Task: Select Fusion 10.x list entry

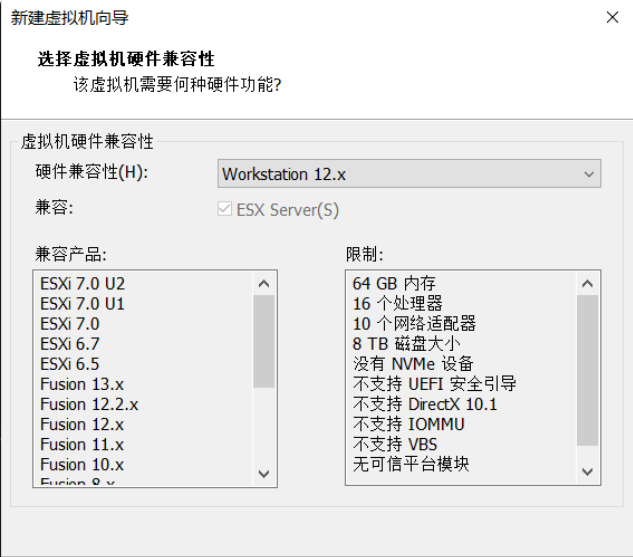Action: pos(82,465)
